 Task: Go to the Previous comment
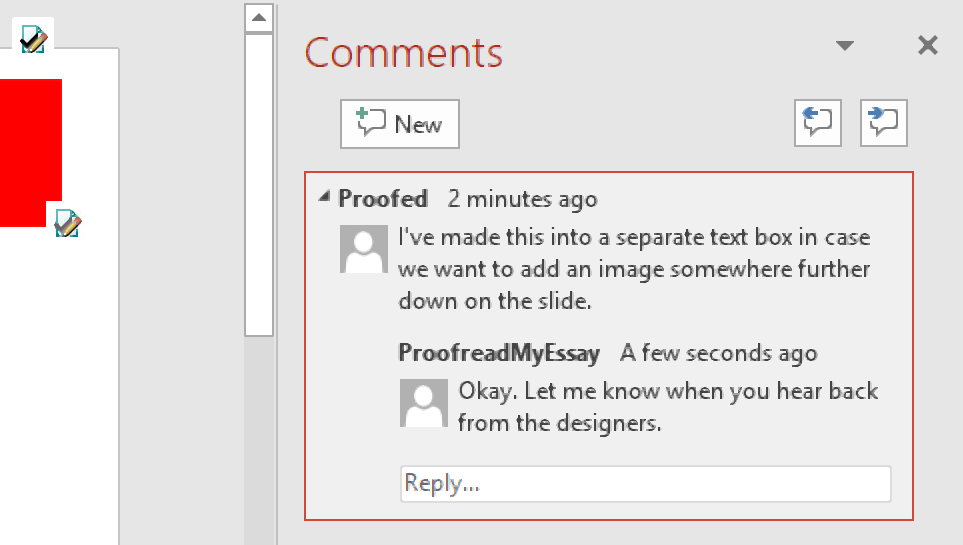point(818,124)
